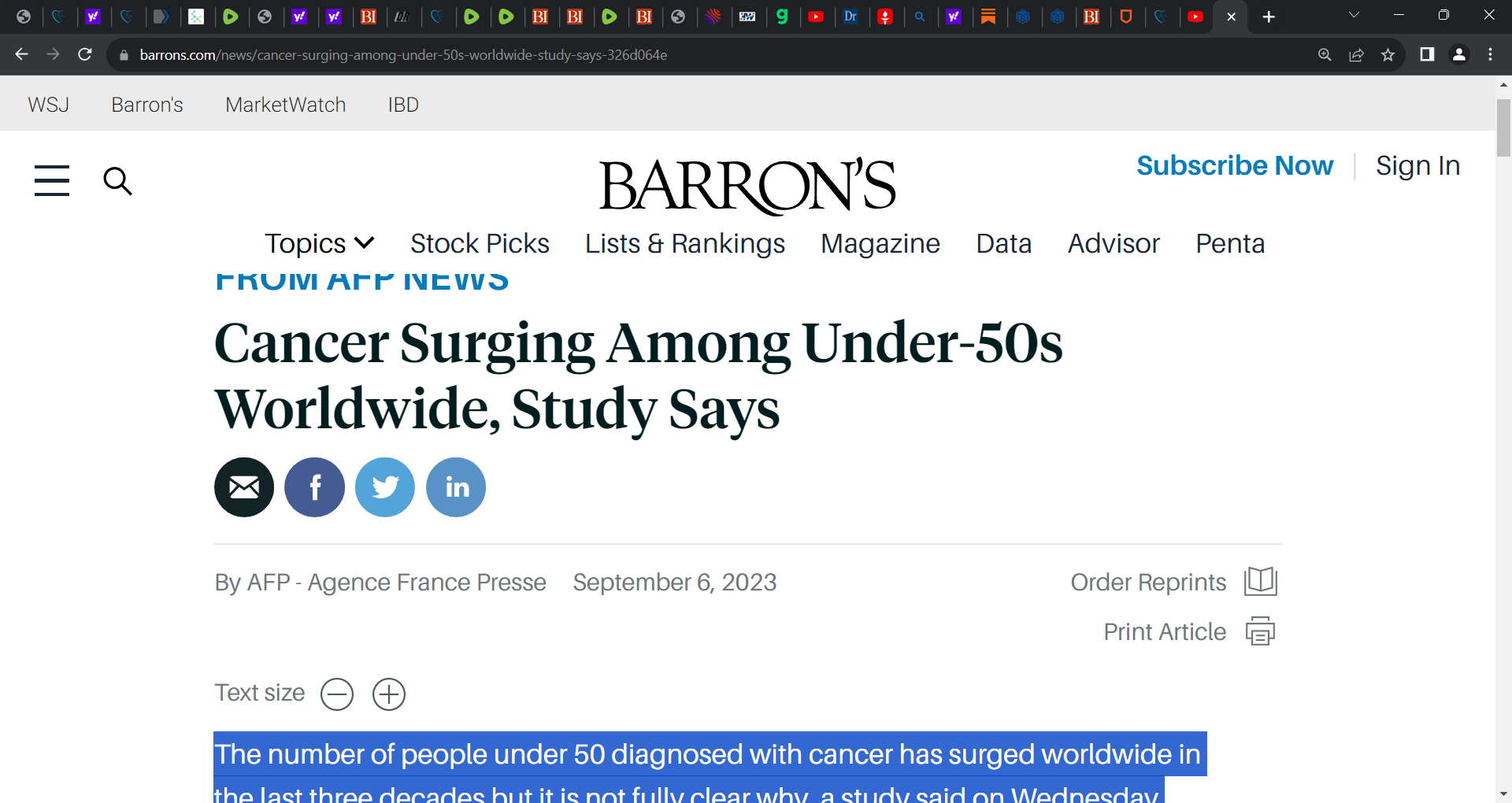Go back using browser back arrow
The image size is (1512, 803).
pyautogui.click(x=21, y=54)
